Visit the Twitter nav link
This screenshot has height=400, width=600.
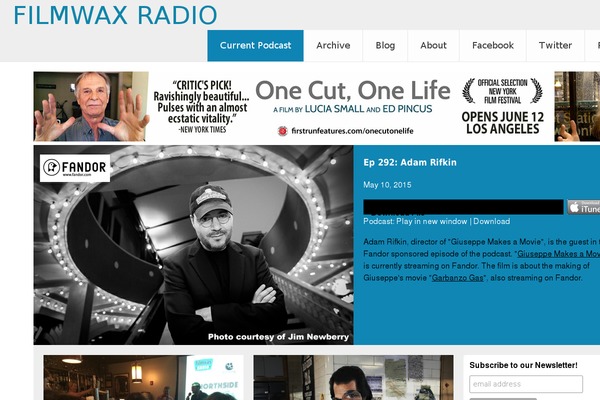point(555,46)
